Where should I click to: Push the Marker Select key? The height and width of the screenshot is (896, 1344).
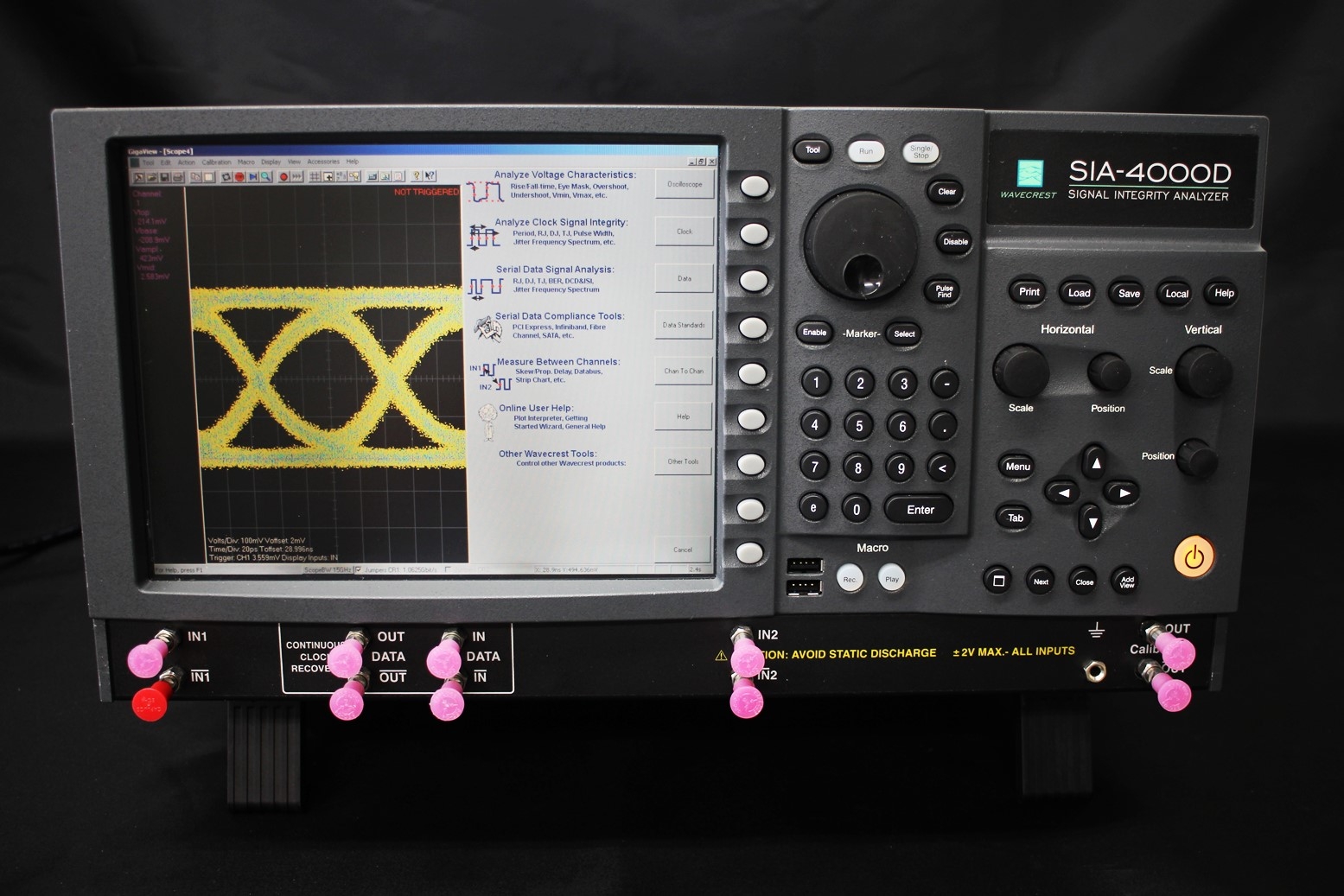[904, 334]
